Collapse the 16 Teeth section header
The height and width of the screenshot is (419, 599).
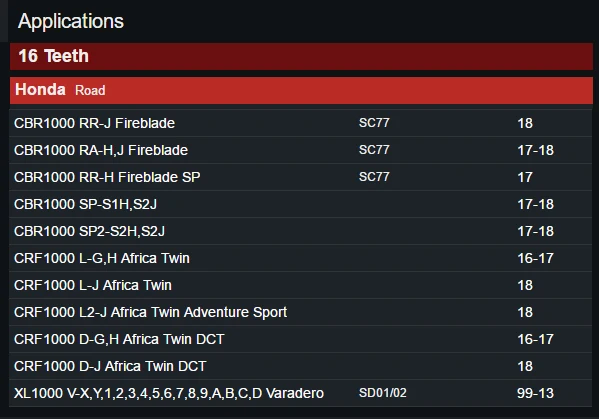301,56
